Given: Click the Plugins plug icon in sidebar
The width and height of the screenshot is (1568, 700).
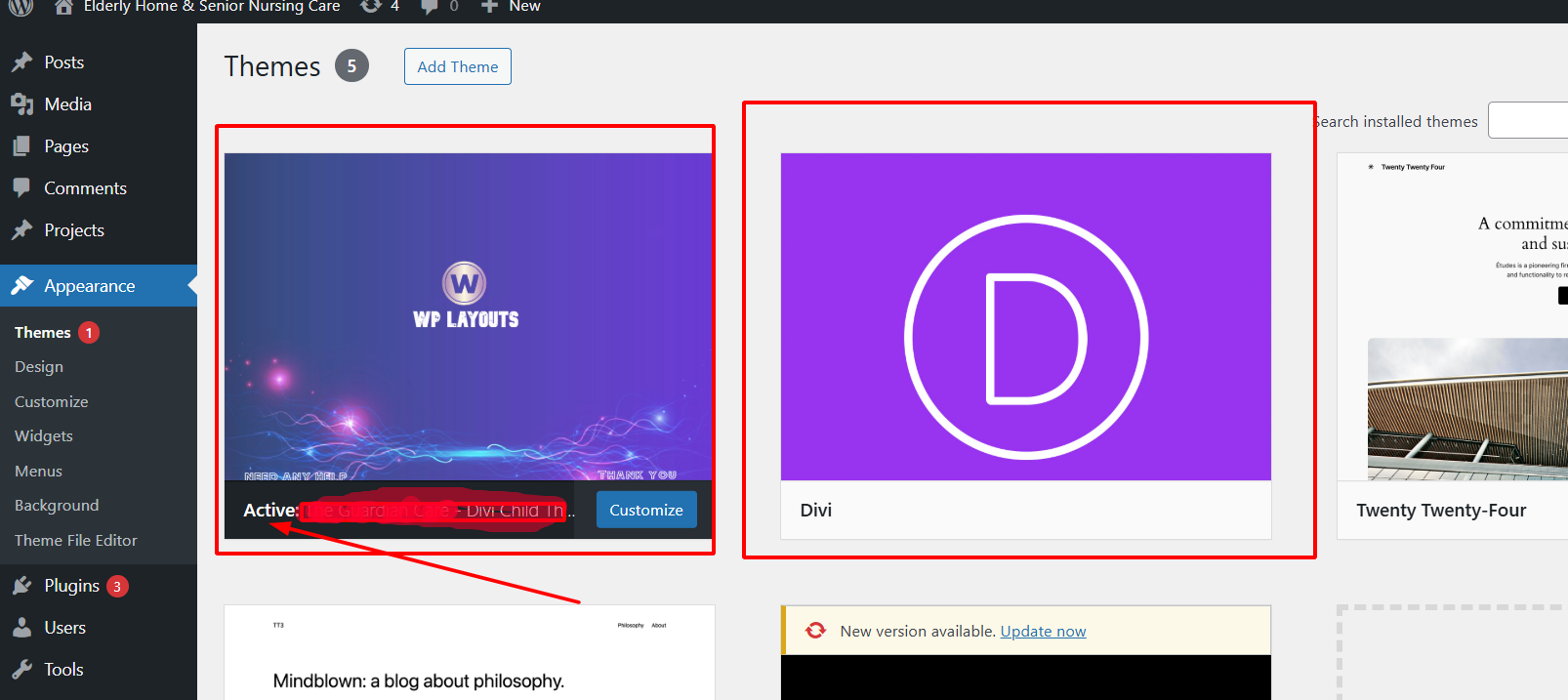Looking at the screenshot, I should (x=22, y=586).
